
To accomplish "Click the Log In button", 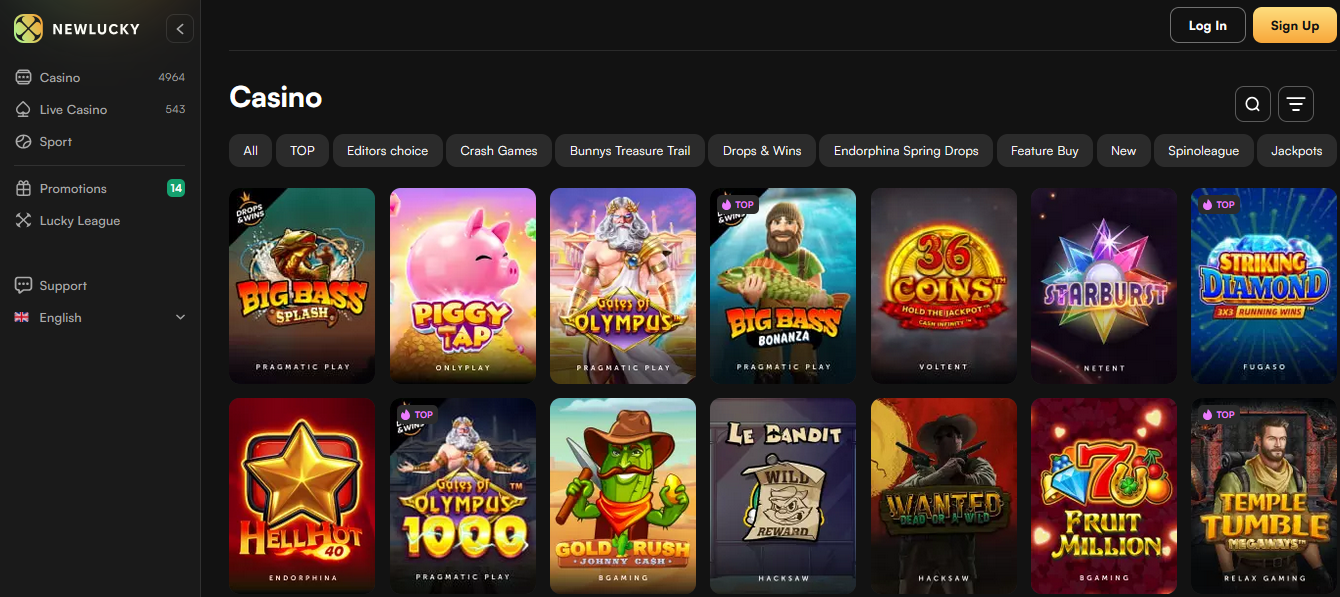I will [x=1207, y=26].
